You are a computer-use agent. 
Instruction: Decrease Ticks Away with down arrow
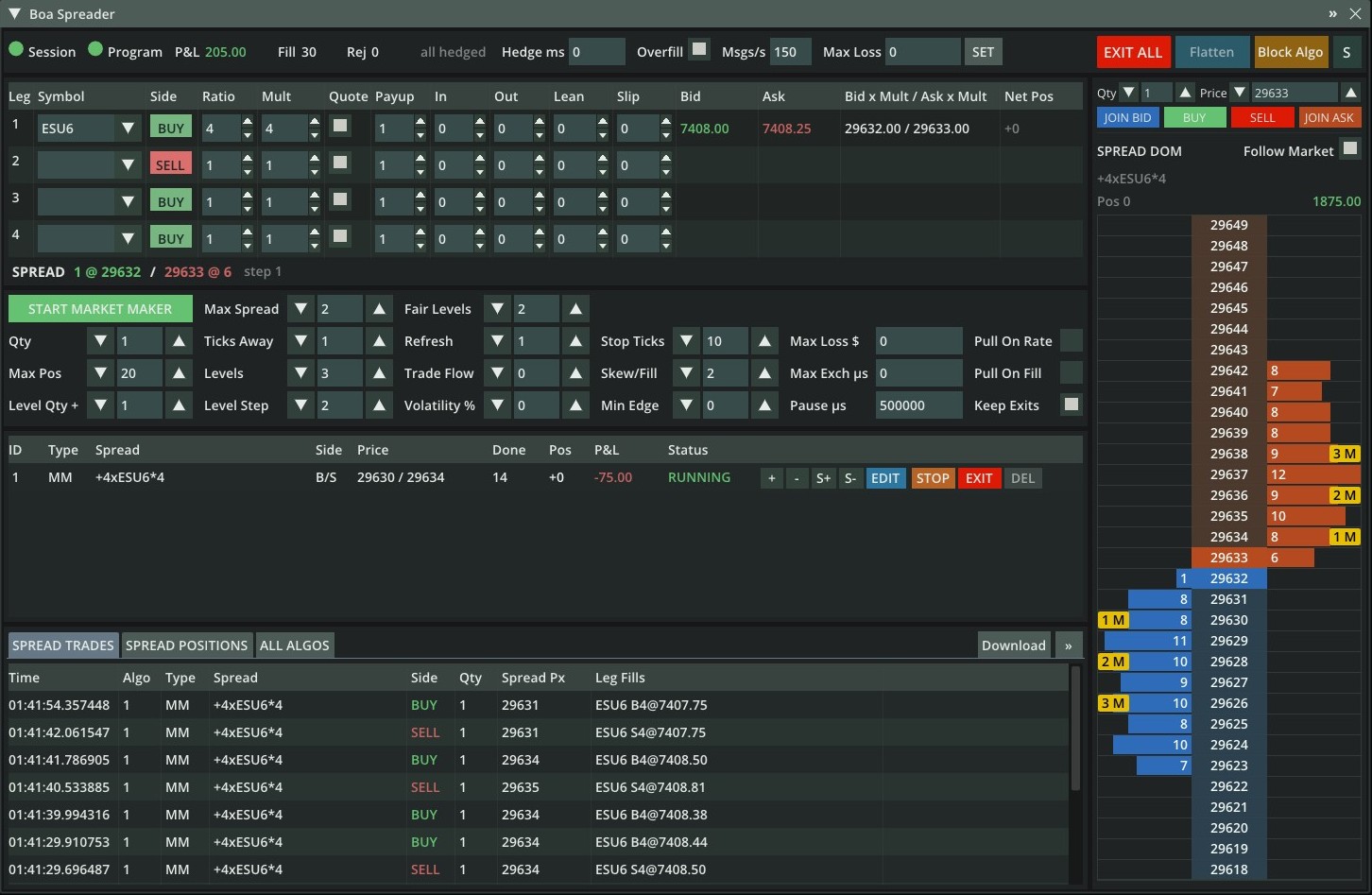(300, 341)
